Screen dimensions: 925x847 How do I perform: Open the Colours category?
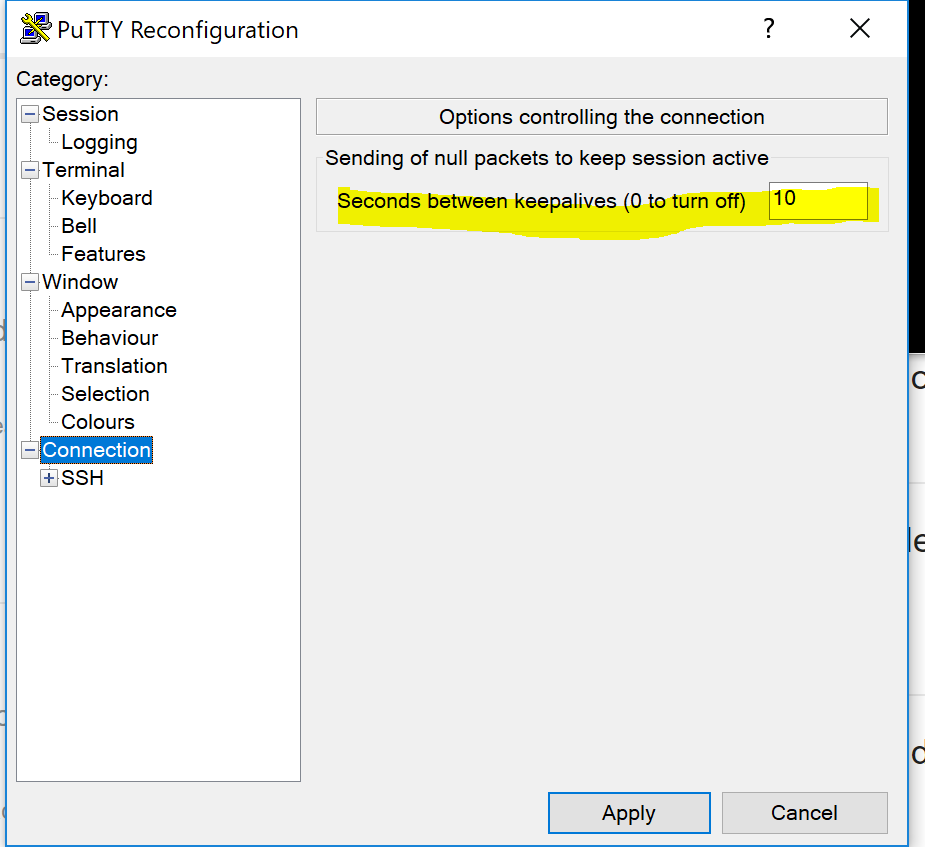tap(98, 422)
